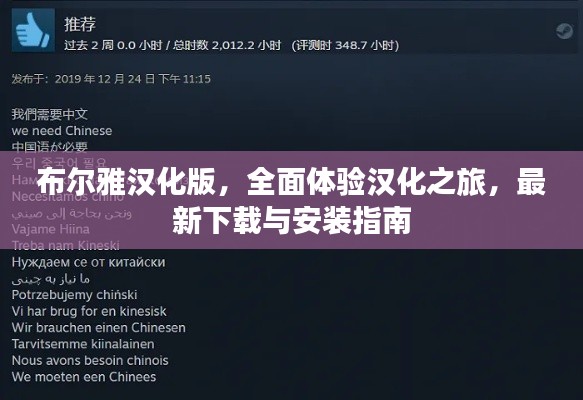
Task: Click the line Vi har brug for en kinesisk
Action: [89, 311]
